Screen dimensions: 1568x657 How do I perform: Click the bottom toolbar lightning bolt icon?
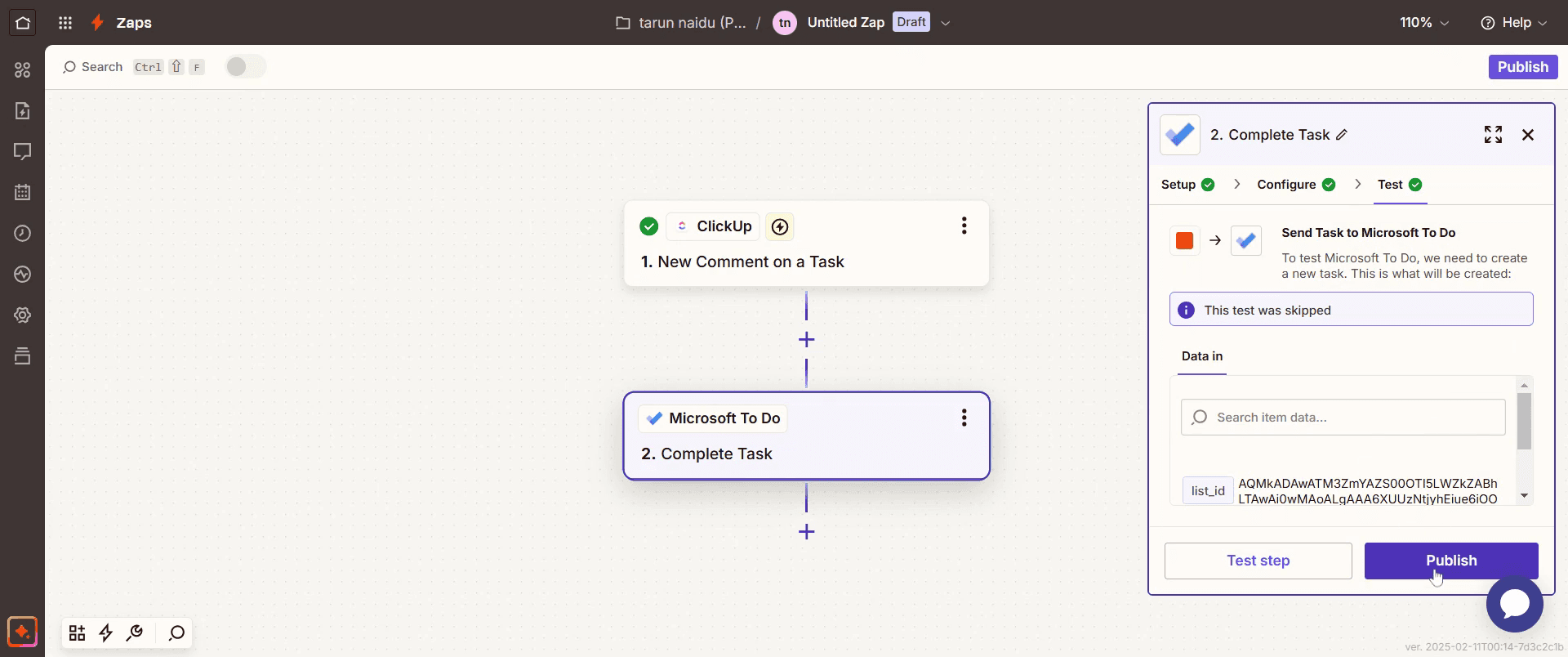(x=106, y=633)
